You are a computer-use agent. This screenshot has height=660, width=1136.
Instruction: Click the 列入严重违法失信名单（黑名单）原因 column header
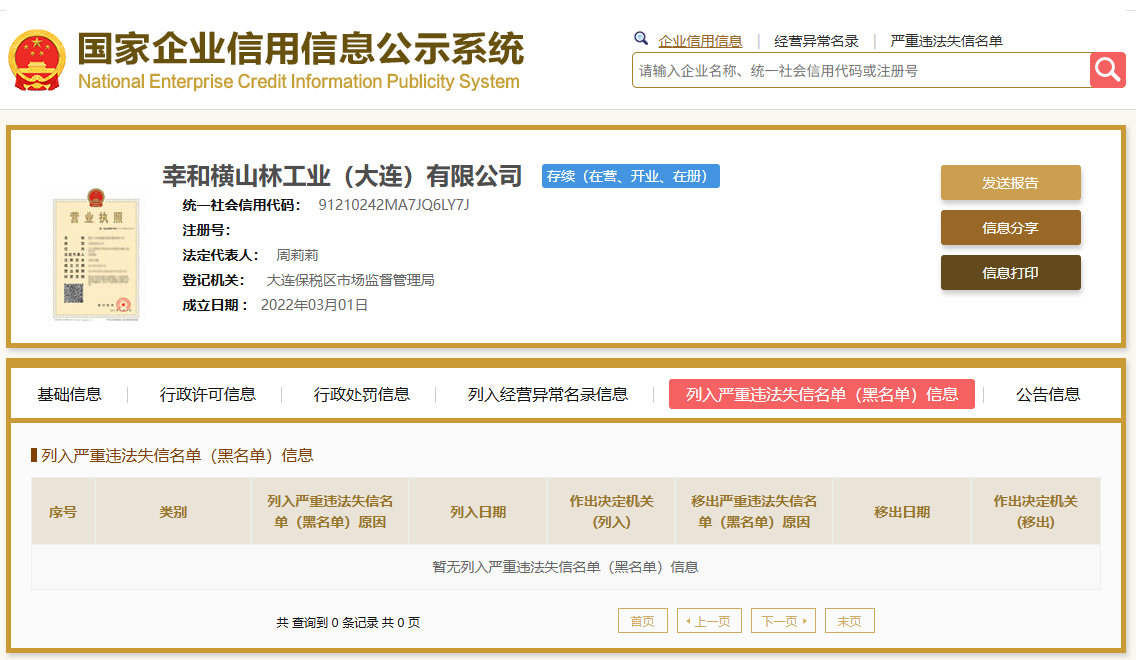(330, 511)
